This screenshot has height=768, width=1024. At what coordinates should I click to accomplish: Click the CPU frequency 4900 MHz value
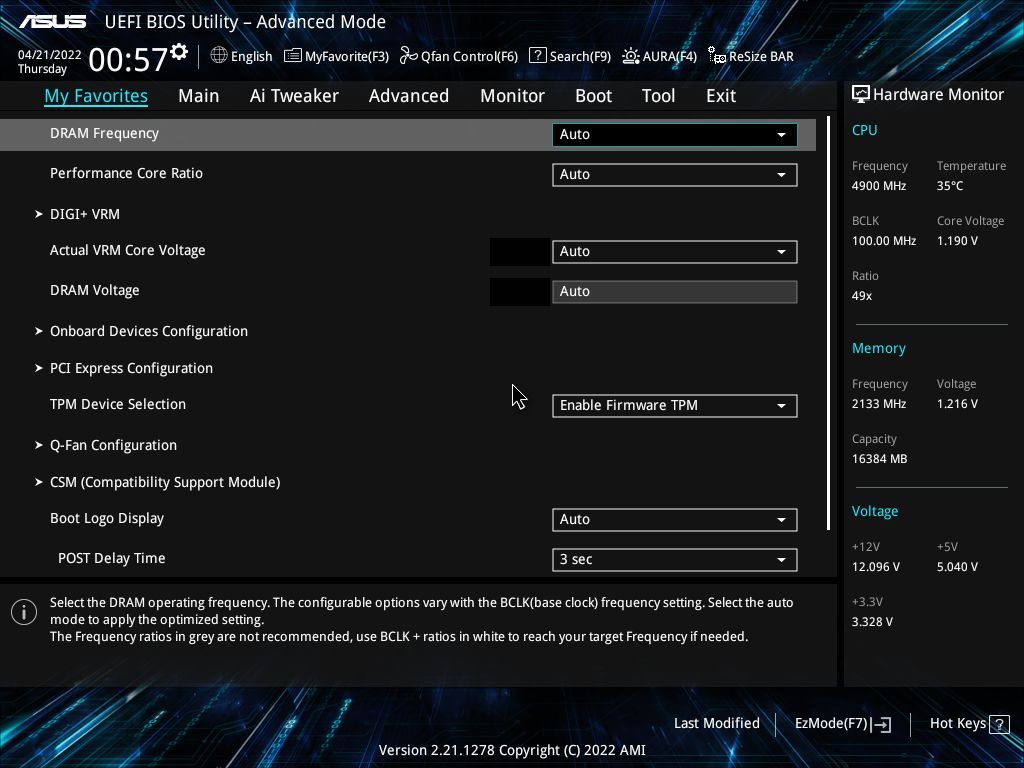879,186
